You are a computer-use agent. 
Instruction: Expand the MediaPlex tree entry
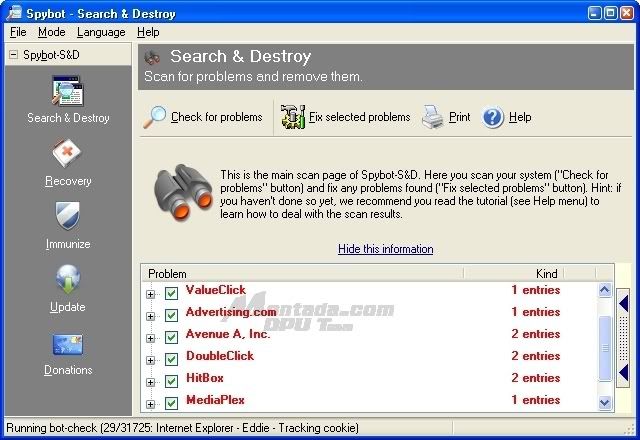(151, 404)
